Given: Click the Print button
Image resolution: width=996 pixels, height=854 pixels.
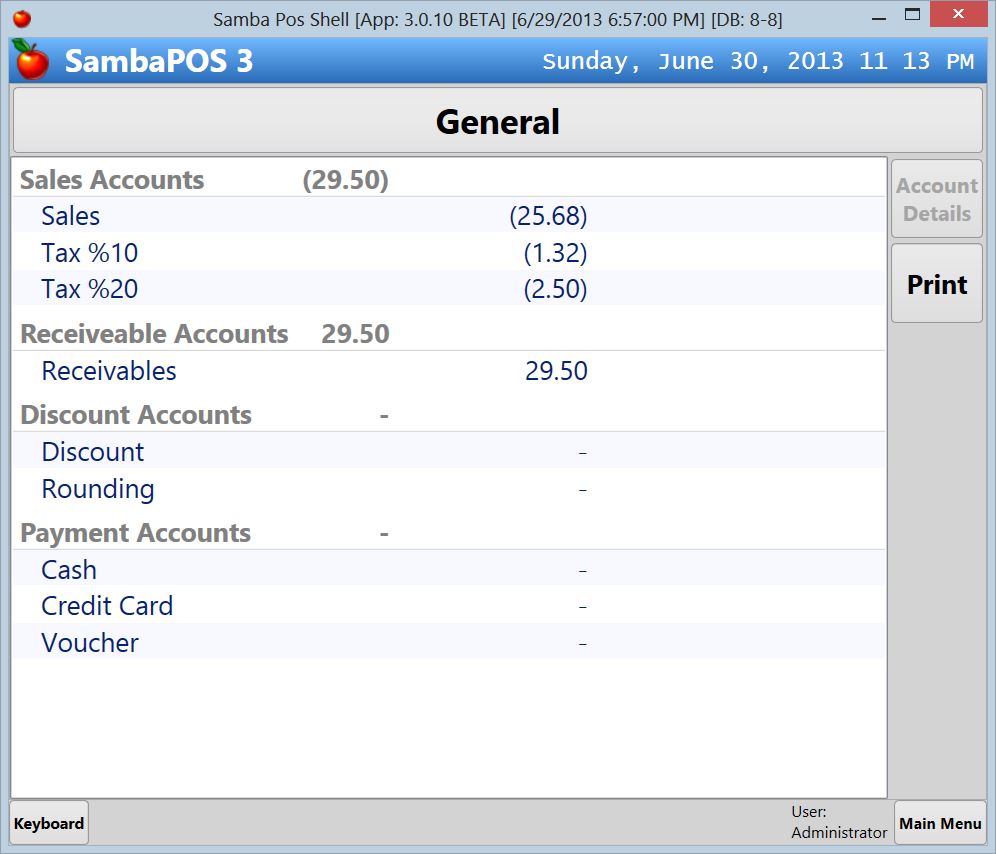Looking at the screenshot, I should pos(936,283).
